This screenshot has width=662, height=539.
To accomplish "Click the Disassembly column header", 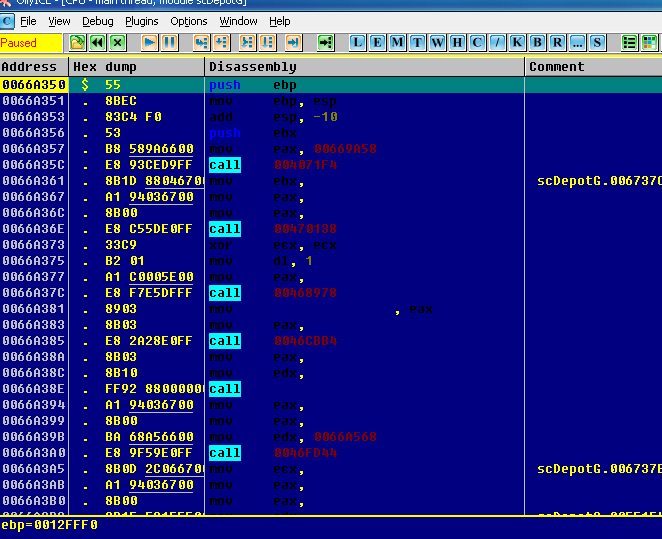I will pos(364,67).
